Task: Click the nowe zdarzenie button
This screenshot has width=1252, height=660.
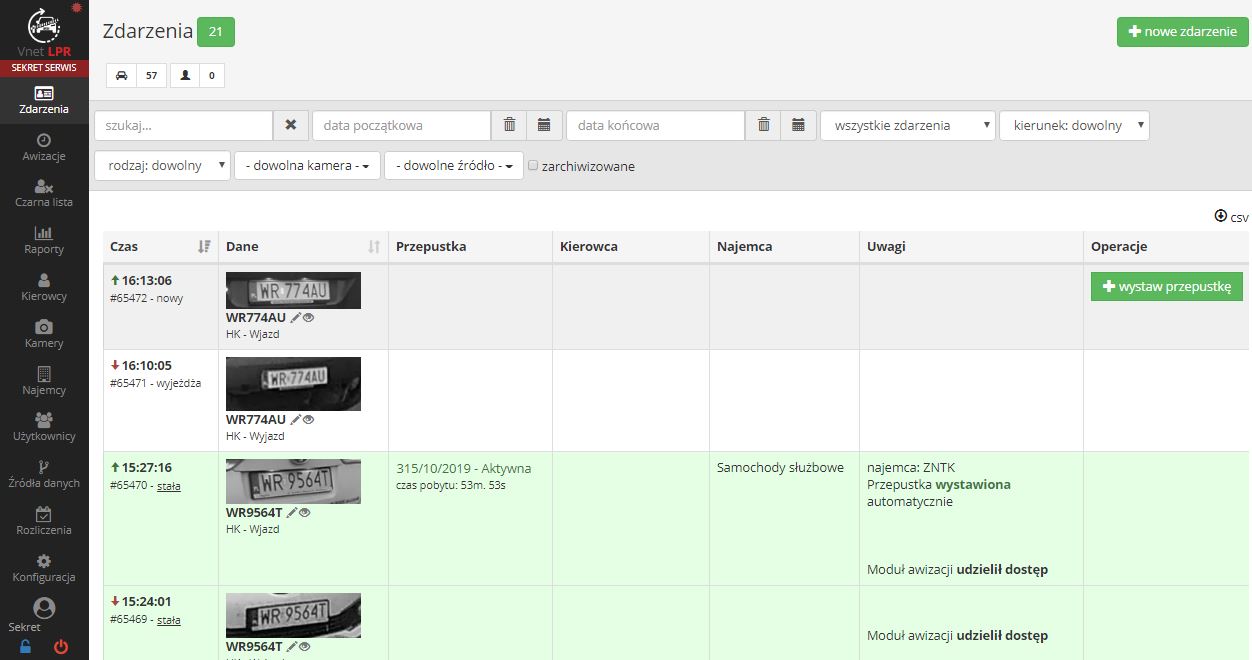Action: click(x=1183, y=32)
